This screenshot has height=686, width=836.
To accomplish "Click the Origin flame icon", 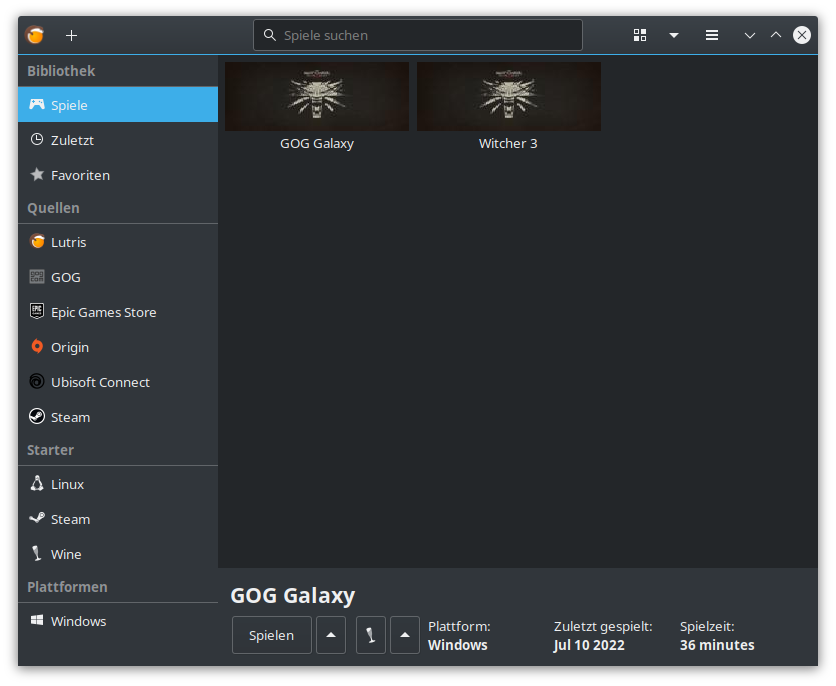I will (37, 346).
